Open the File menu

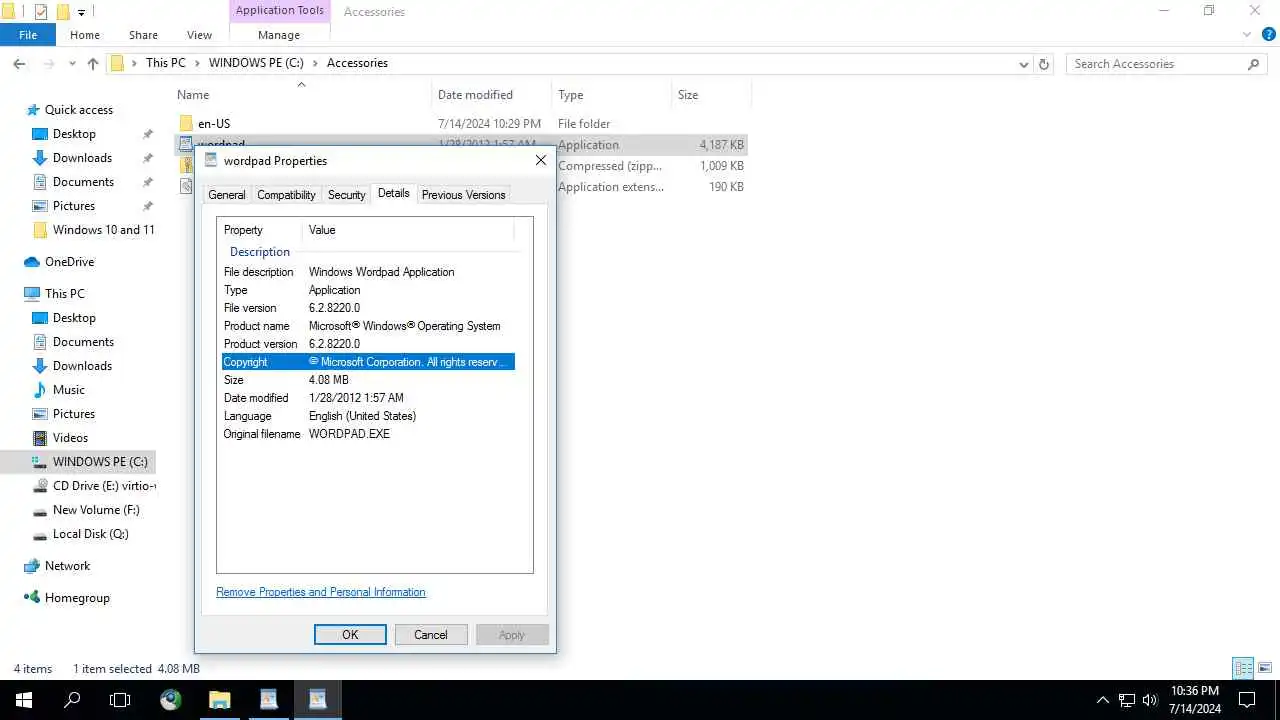[x=28, y=35]
